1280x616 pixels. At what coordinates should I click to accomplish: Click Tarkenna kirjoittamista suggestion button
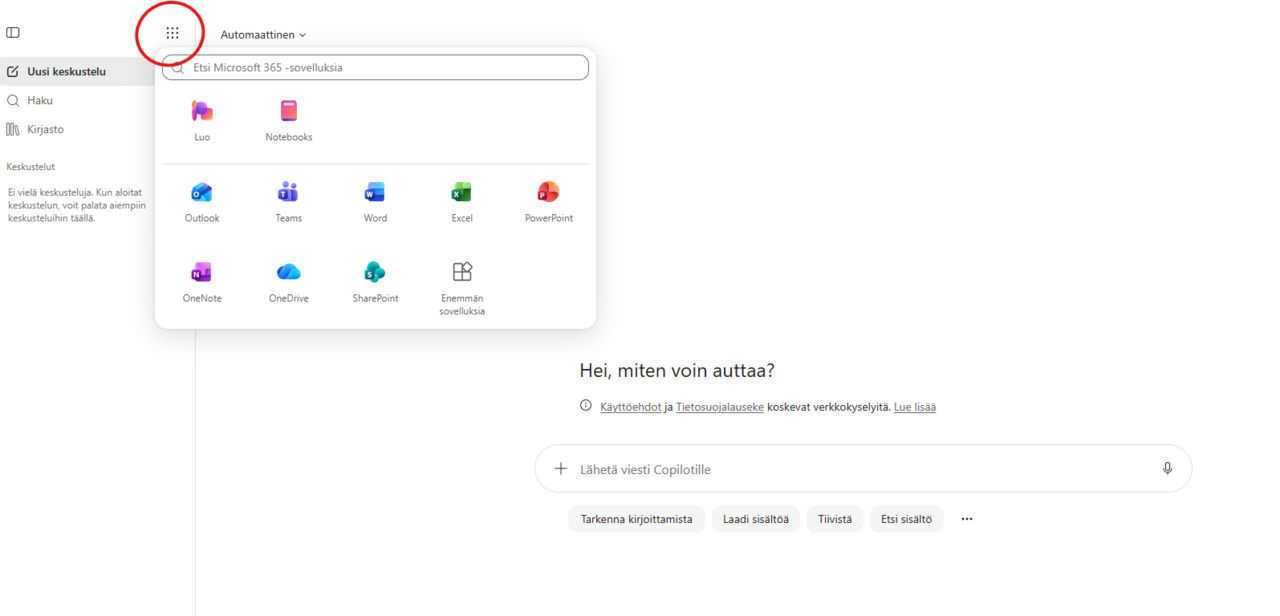pyautogui.click(x=637, y=519)
